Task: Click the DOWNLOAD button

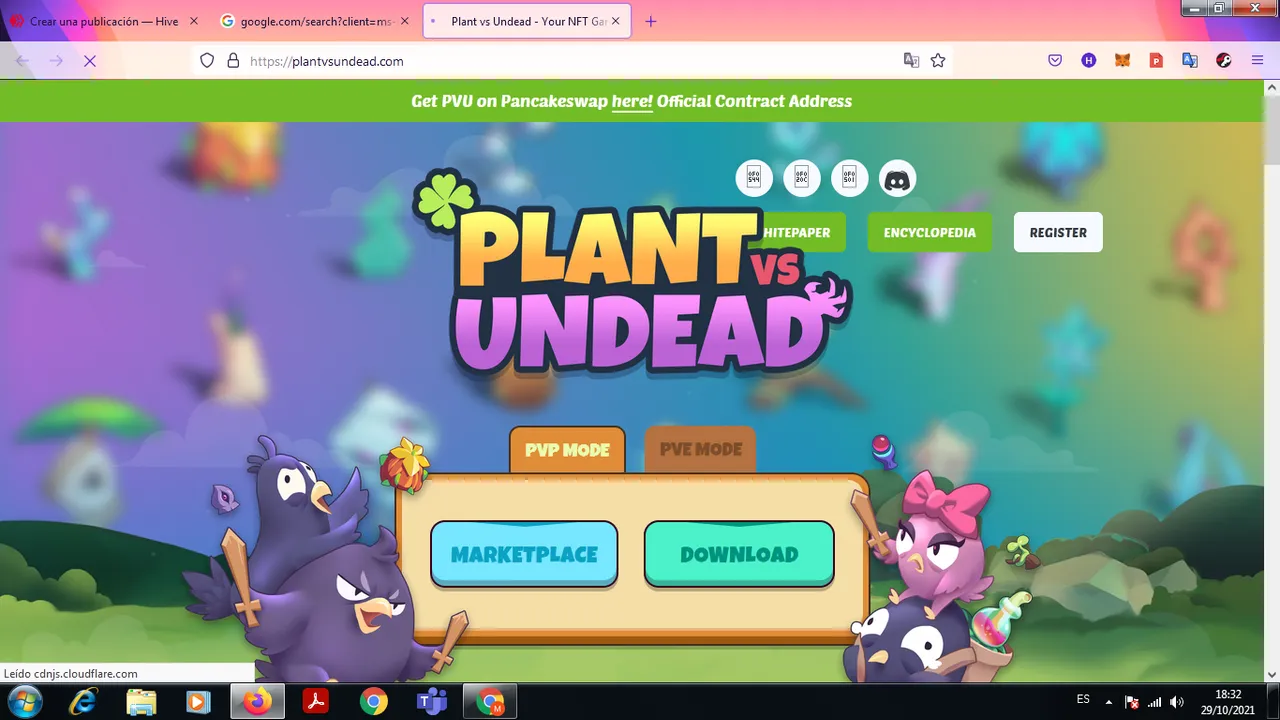Action: (x=739, y=554)
